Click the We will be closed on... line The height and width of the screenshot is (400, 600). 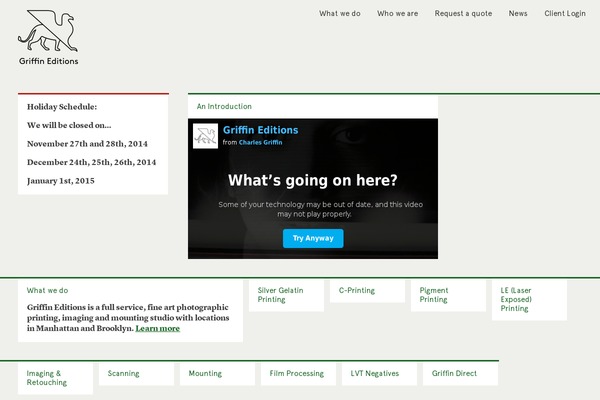coord(69,125)
